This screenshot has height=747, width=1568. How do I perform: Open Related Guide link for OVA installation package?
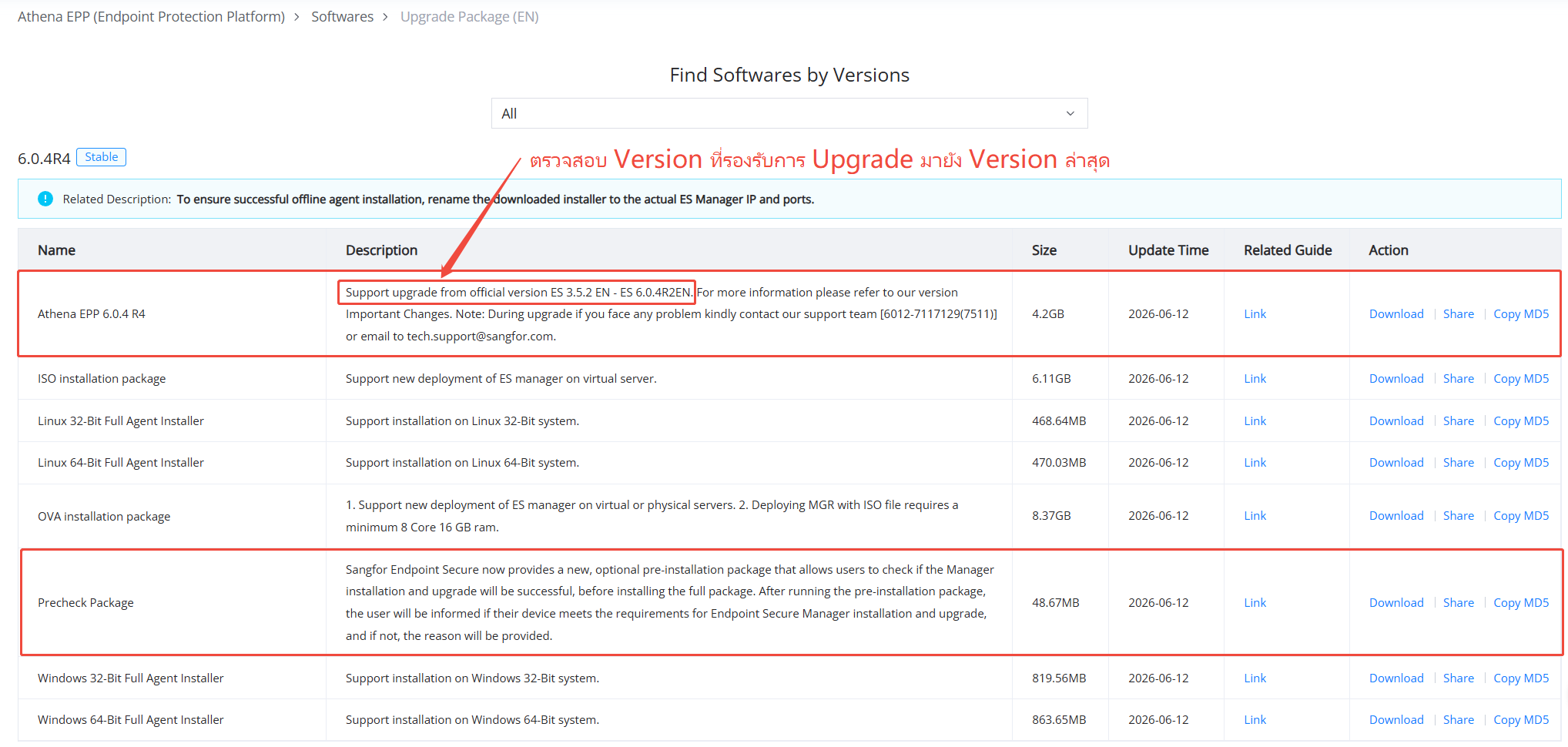[1255, 515]
